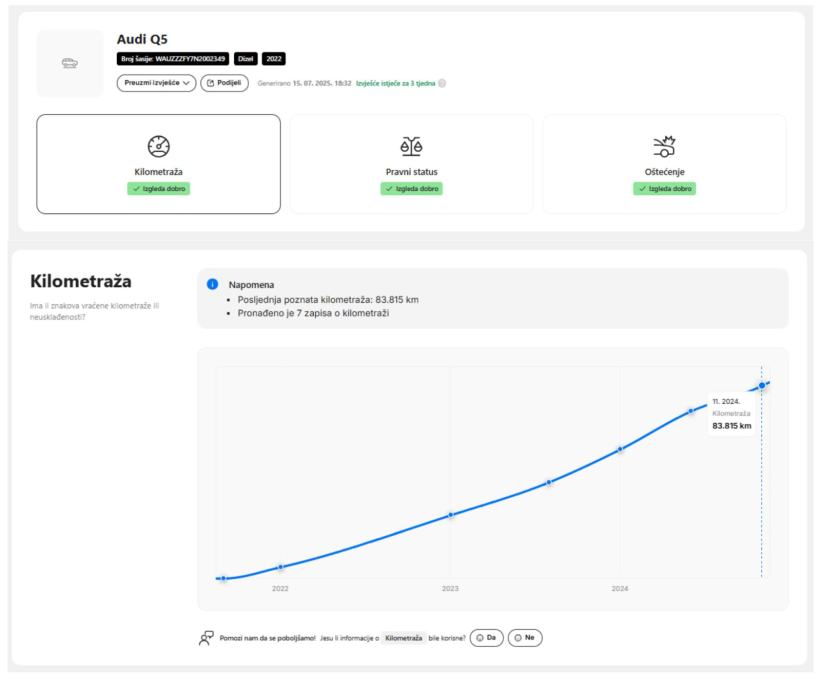The width and height of the screenshot is (821, 690).
Task: Click the car thumbnail placeholder icon
Action: pyautogui.click(x=70, y=63)
